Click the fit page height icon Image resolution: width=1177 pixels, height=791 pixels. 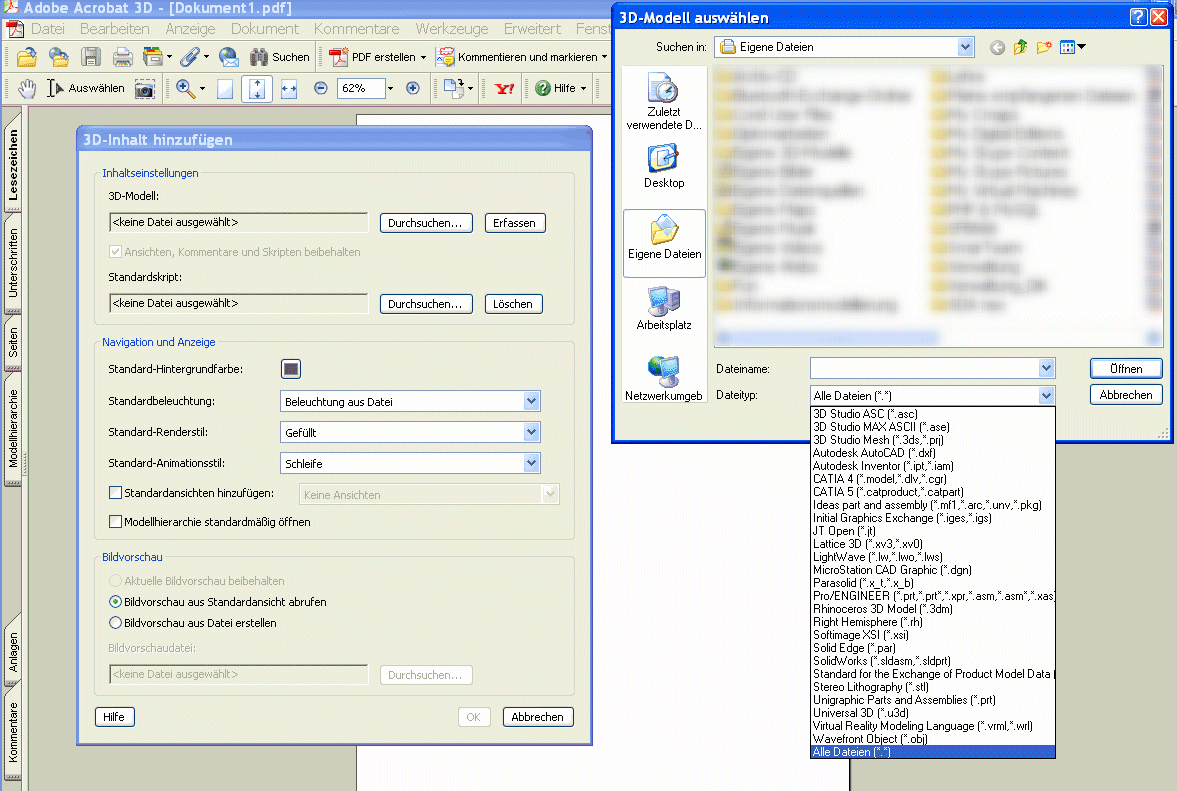coord(257,89)
